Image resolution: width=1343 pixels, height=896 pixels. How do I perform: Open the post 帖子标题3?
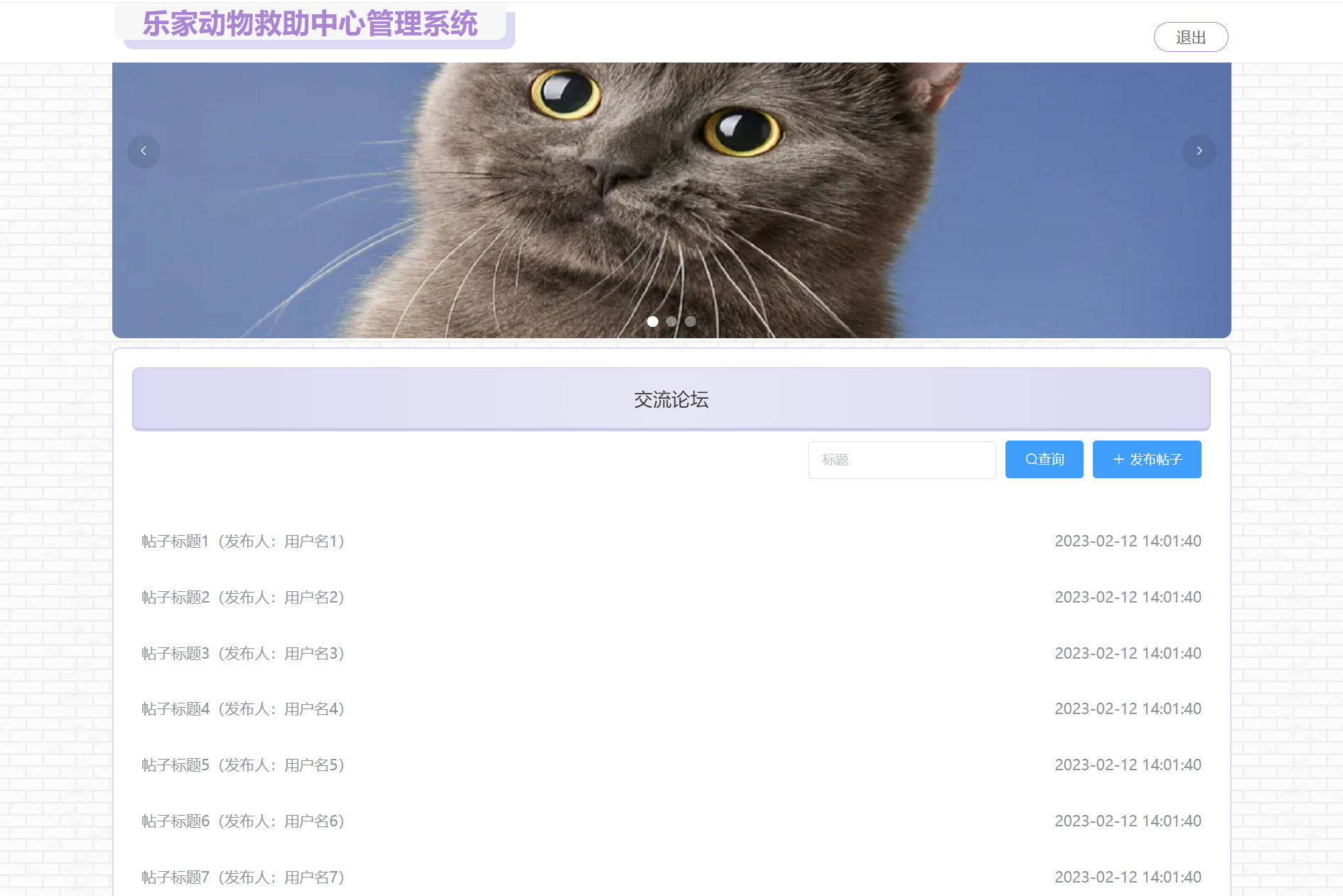(x=242, y=653)
